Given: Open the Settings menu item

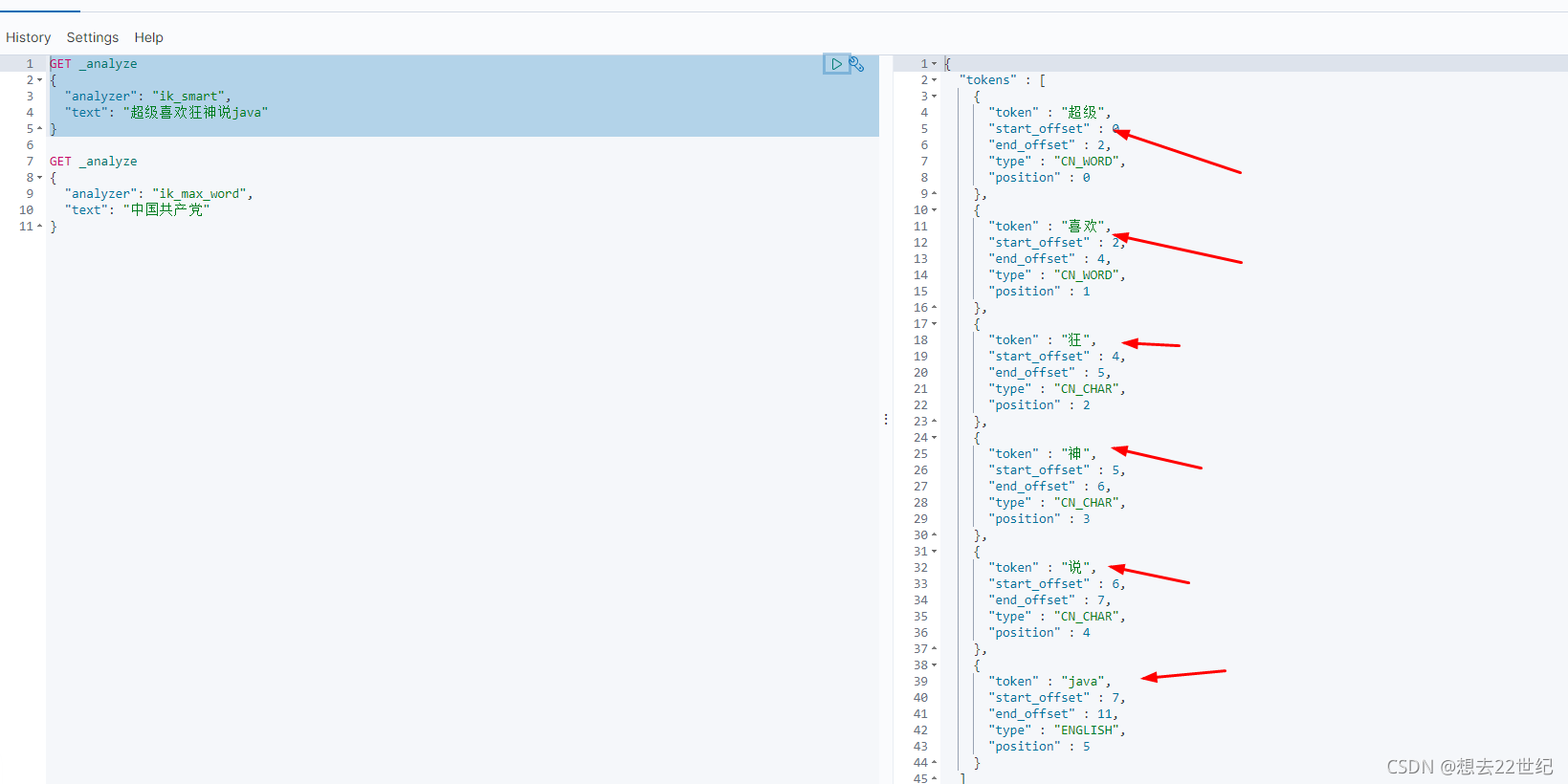Looking at the screenshot, I should coord(93,37).
